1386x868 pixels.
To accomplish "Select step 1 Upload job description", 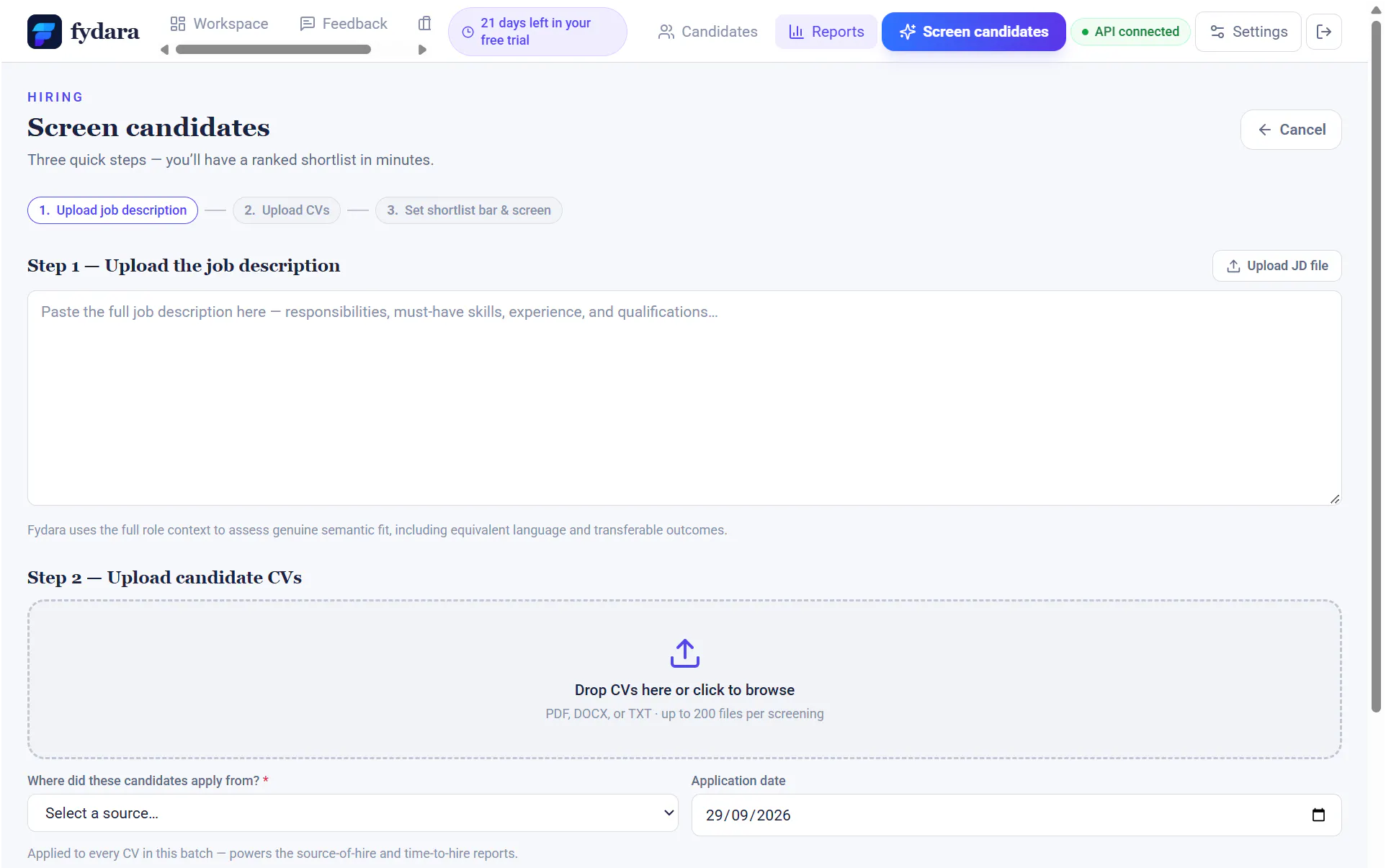I will click(112, 210).
